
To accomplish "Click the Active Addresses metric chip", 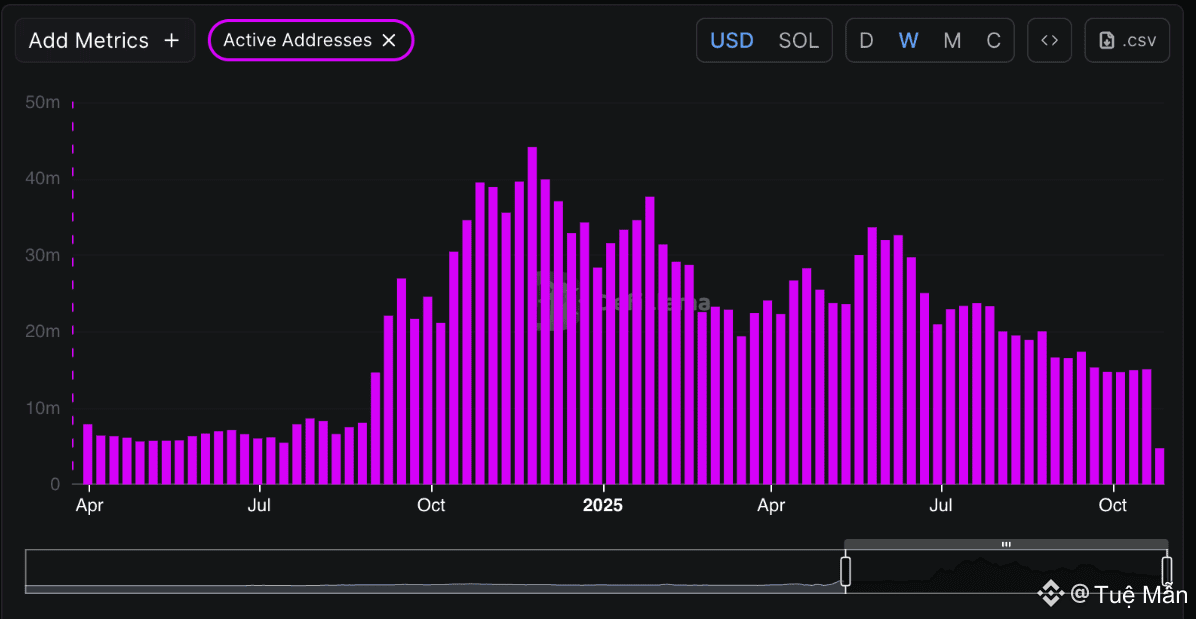I will [297, 41].
